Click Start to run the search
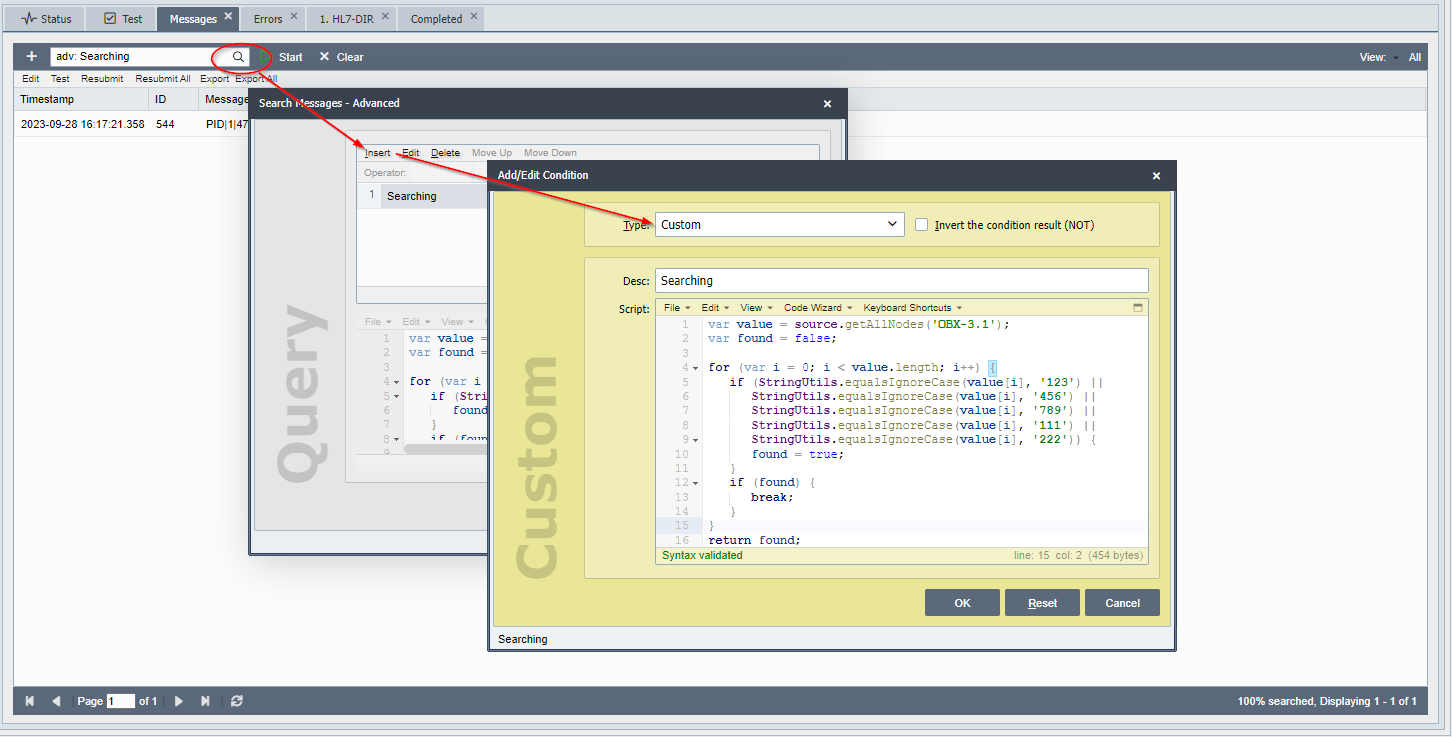The height and width of the screenshot is (737, 1452). click(x=291, y=57)
